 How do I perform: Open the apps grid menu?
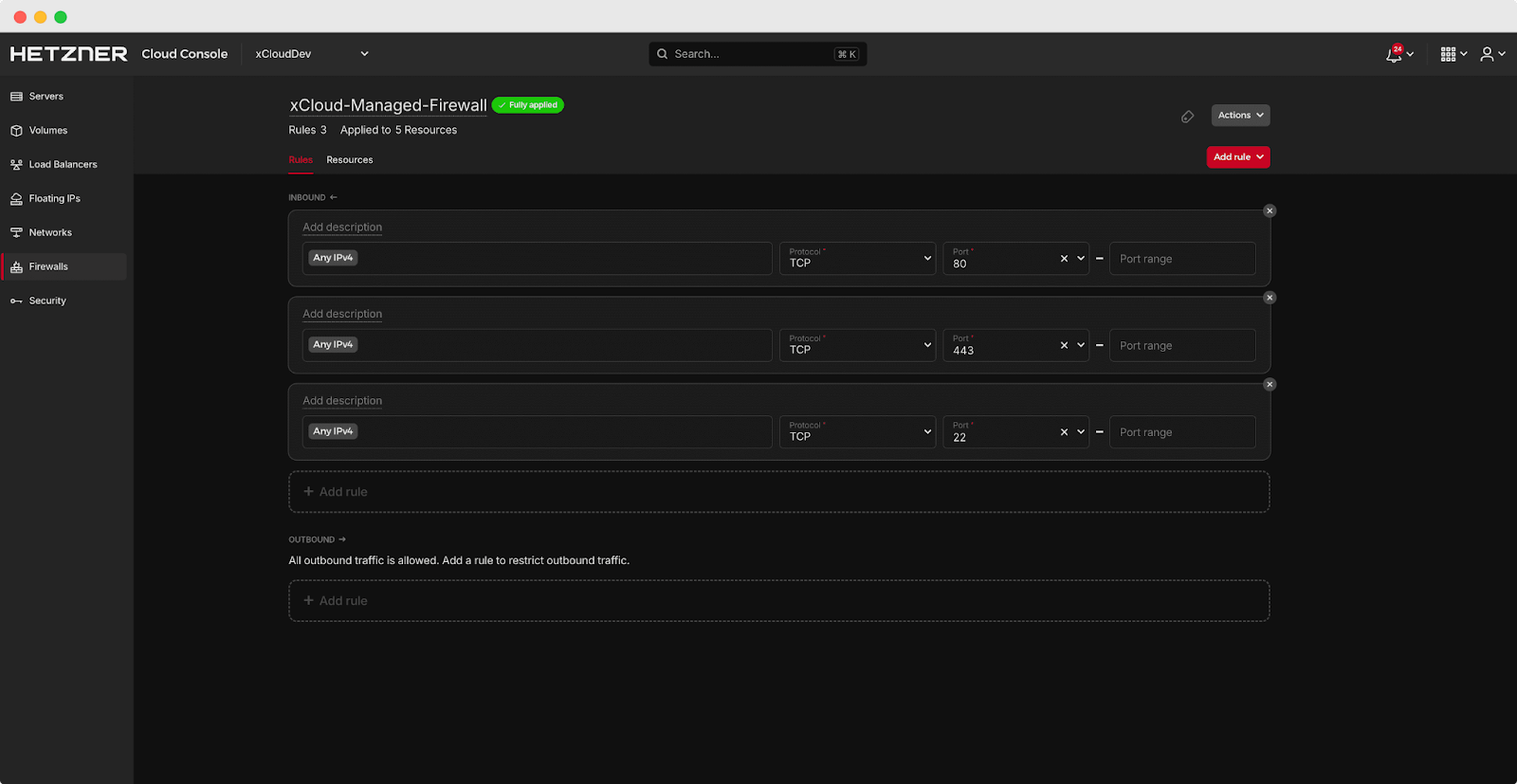pos(1453,54)
